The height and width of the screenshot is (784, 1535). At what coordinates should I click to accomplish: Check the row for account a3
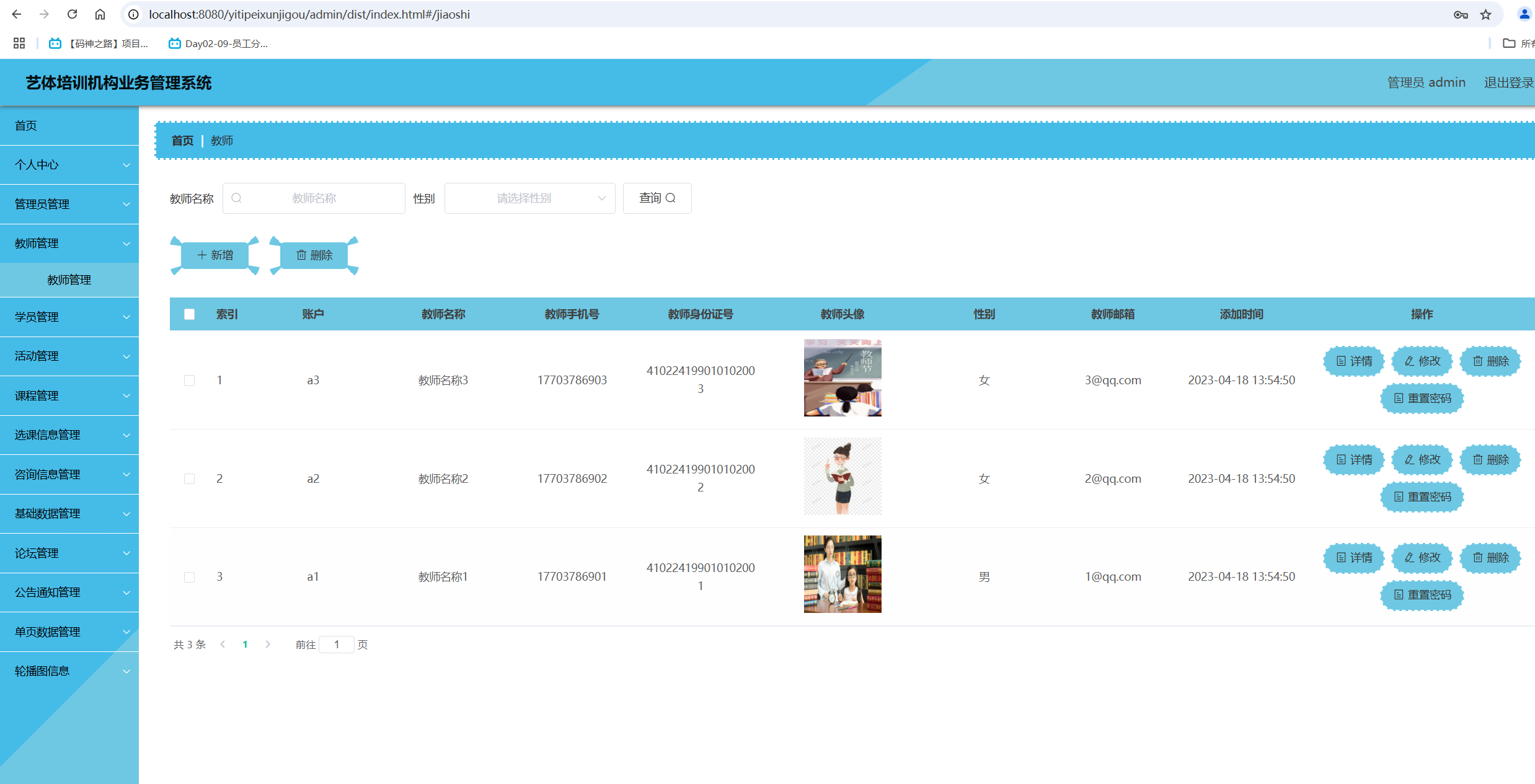pyautogui.click(x=190, y=381)
